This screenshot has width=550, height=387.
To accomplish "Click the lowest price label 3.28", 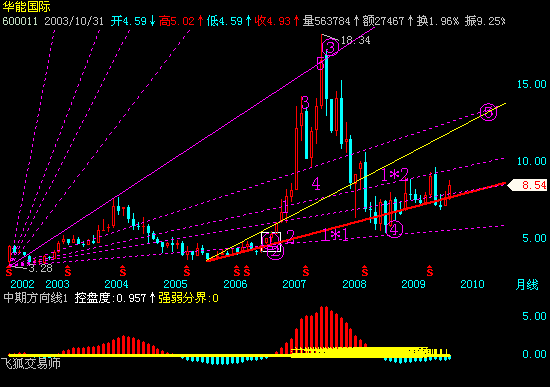I will coord(40,268).
